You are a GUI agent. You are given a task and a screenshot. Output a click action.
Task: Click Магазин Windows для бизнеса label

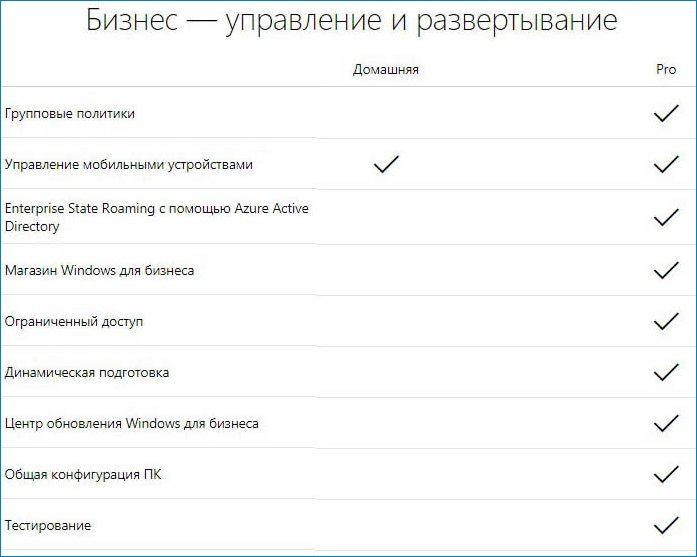(x=100, y=270)
